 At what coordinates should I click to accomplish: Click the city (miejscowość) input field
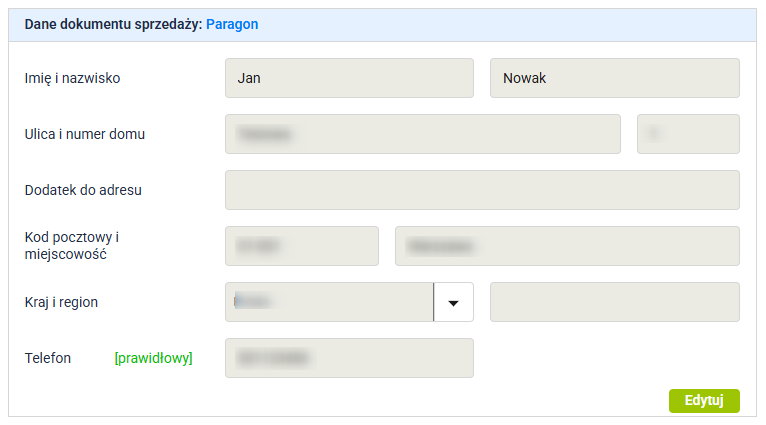click(567, 246)
